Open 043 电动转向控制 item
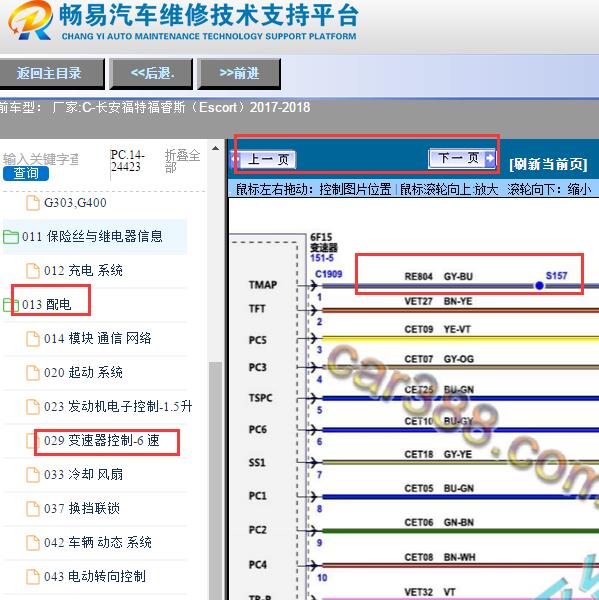This screenshot has height=600, width=599. pyautogui.click(x=95, y=576)
